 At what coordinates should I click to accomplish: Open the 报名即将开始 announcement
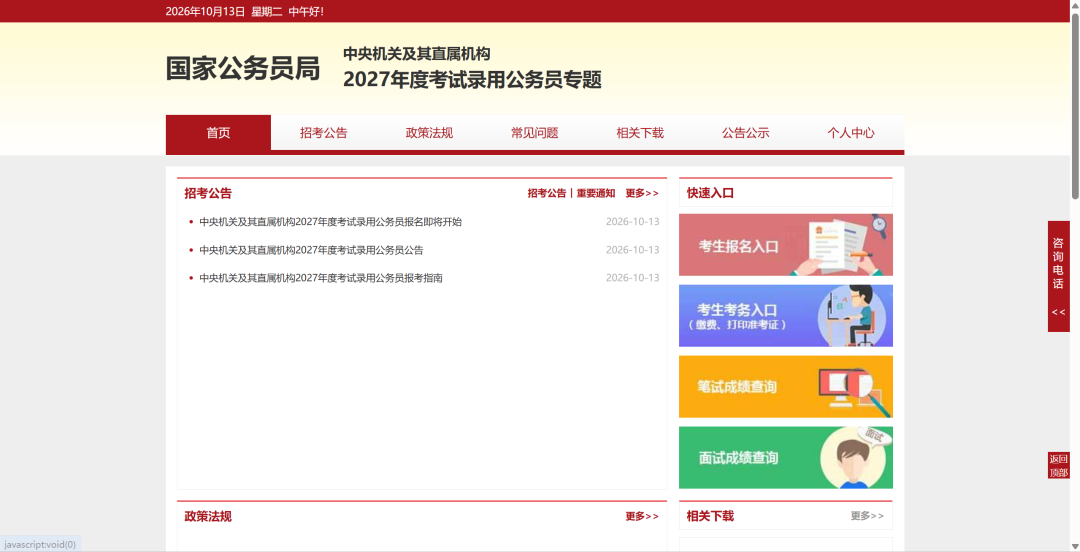(x=331, y=222)
